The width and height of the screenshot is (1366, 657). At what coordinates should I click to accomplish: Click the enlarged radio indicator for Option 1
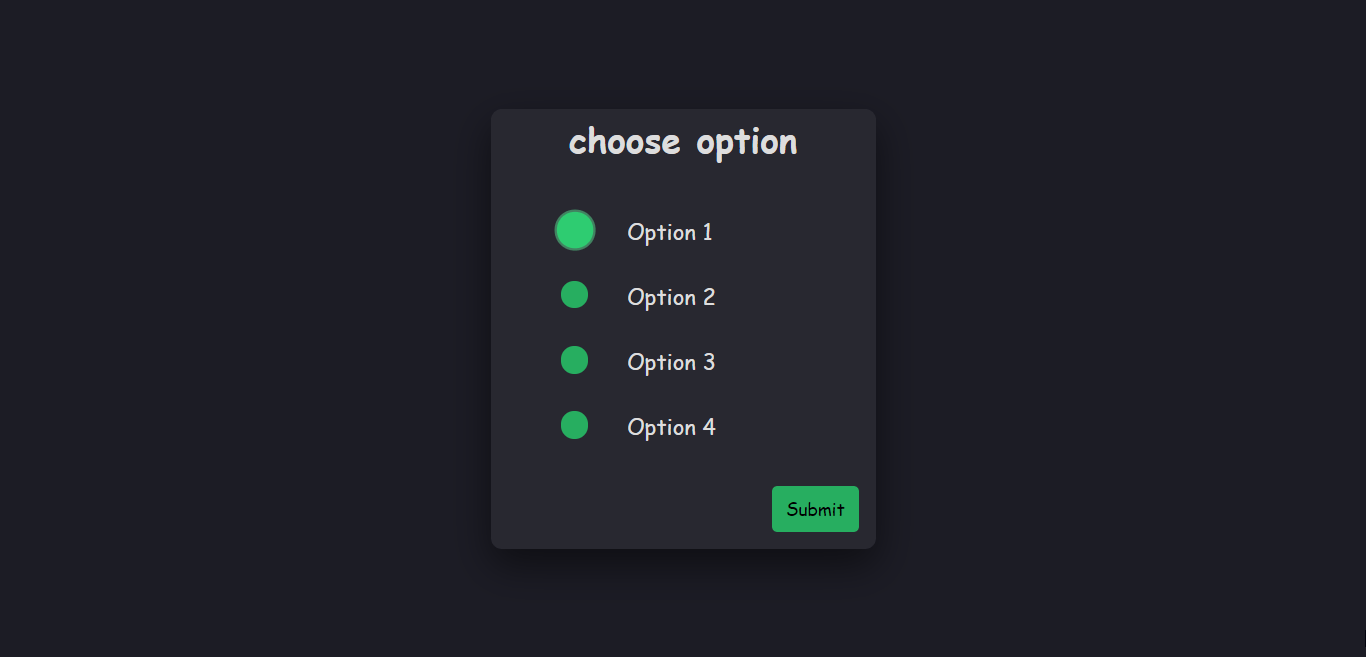pyautogui.click(x=575, y=229)
